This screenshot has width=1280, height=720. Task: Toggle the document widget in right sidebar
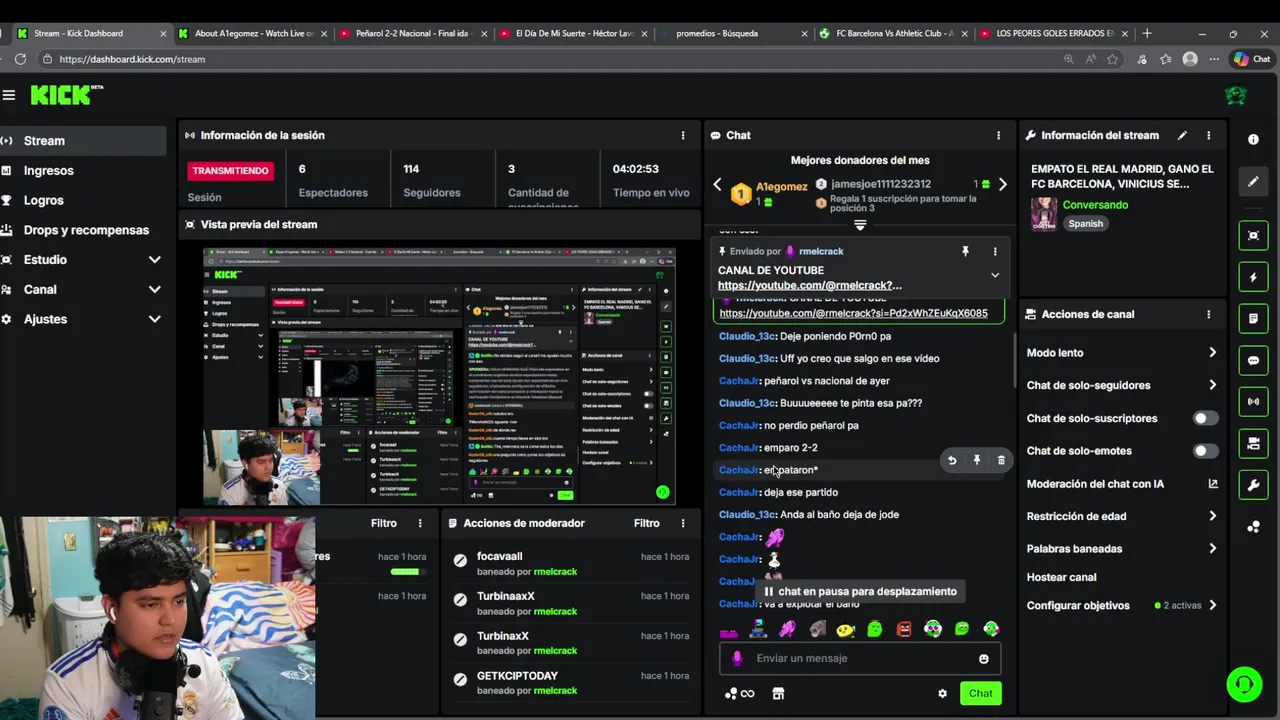coord(1253,319)
